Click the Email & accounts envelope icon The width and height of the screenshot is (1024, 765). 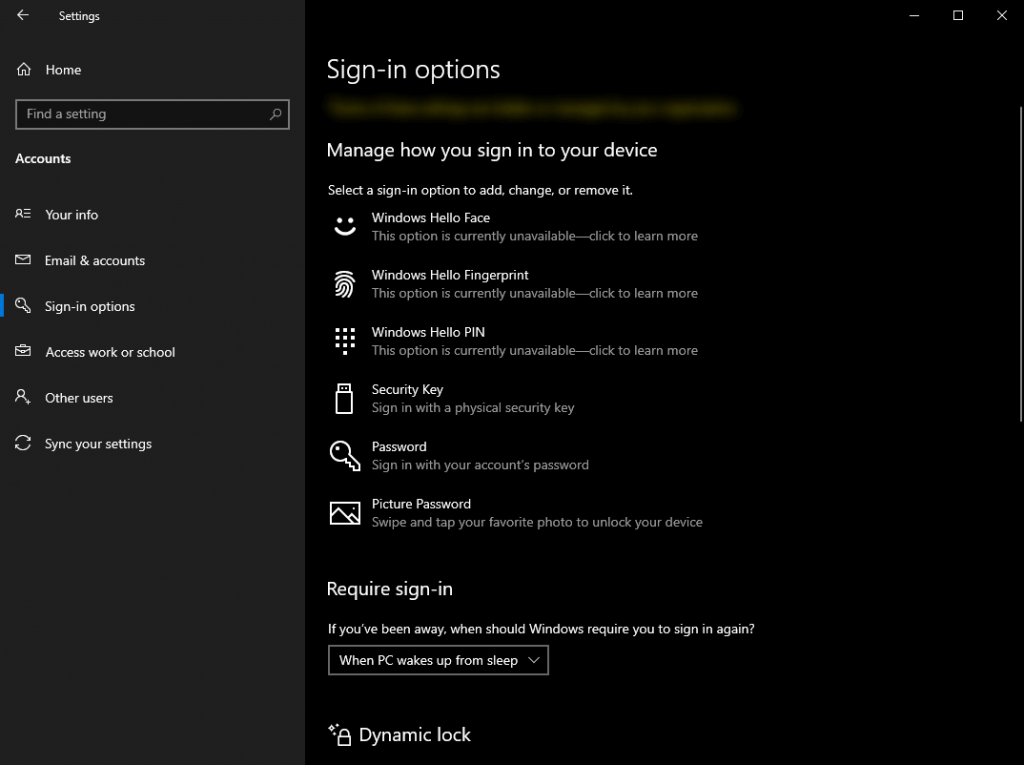23,259
